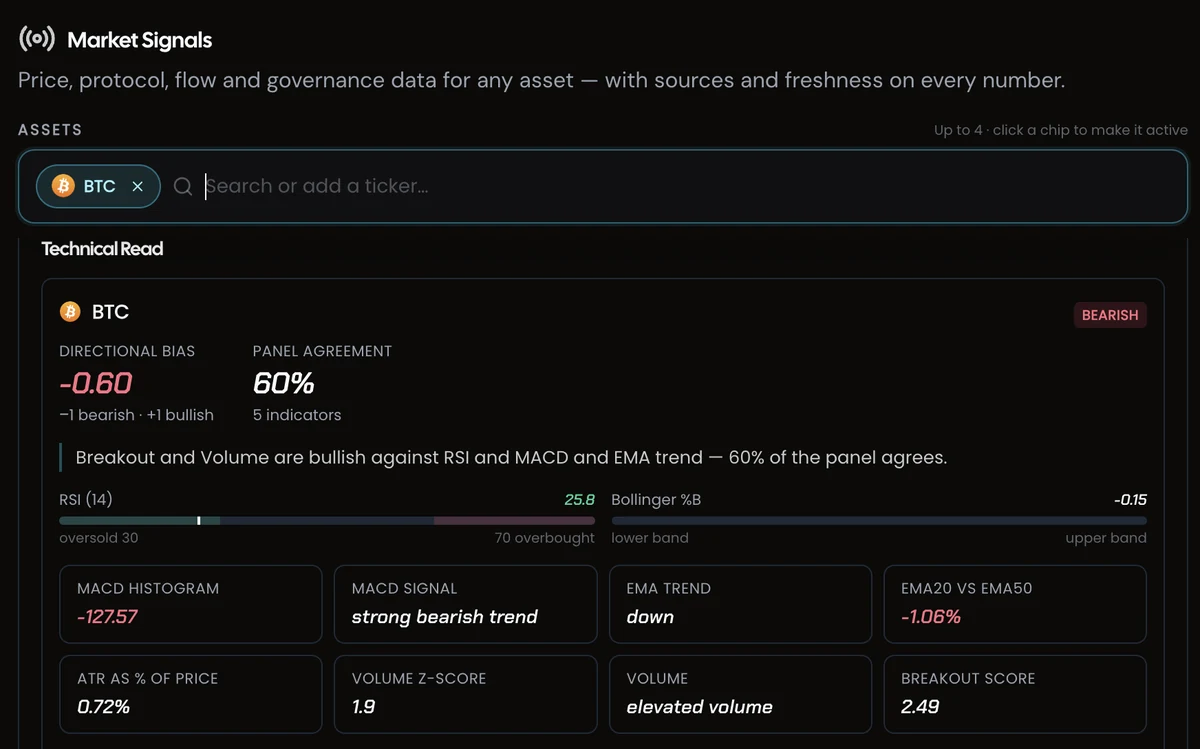Click the 'upper band' label
The width and height of the screenshot is (1200, 749).
(1106, 538)
